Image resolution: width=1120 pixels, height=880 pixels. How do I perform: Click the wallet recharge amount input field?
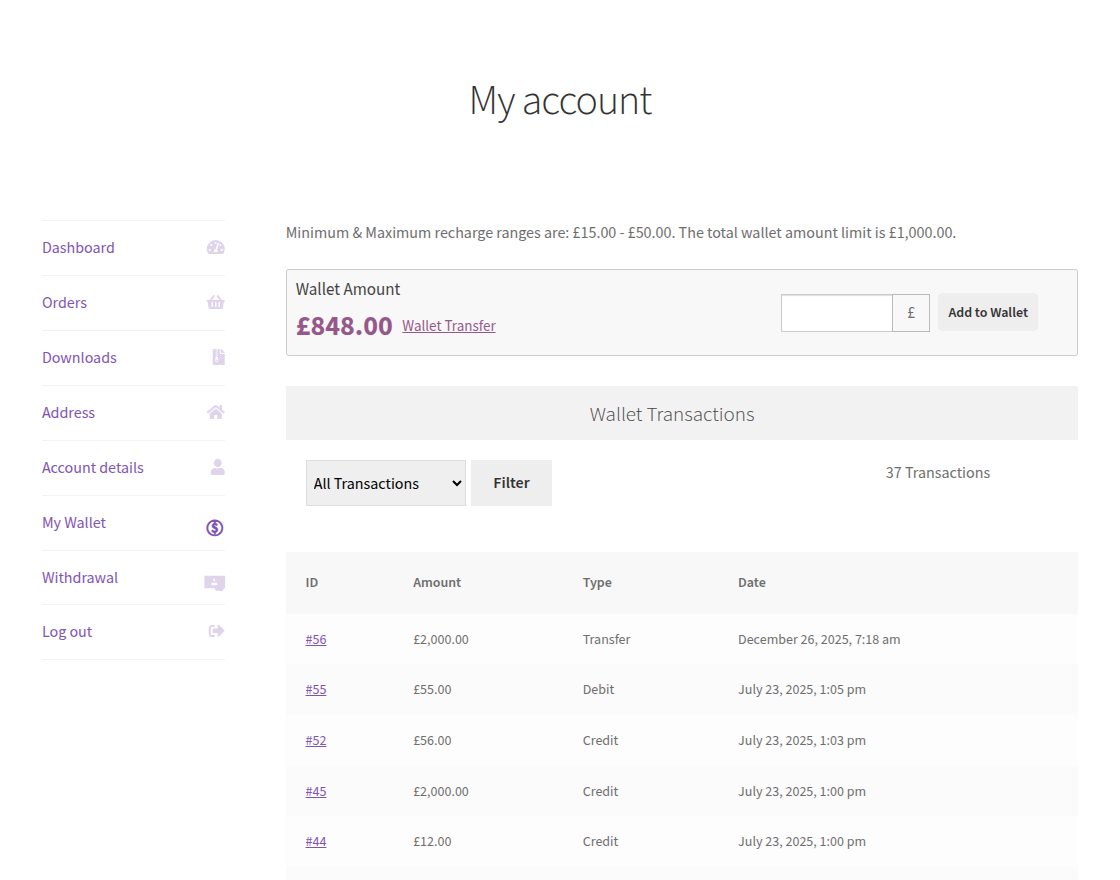tap(836, 312)
